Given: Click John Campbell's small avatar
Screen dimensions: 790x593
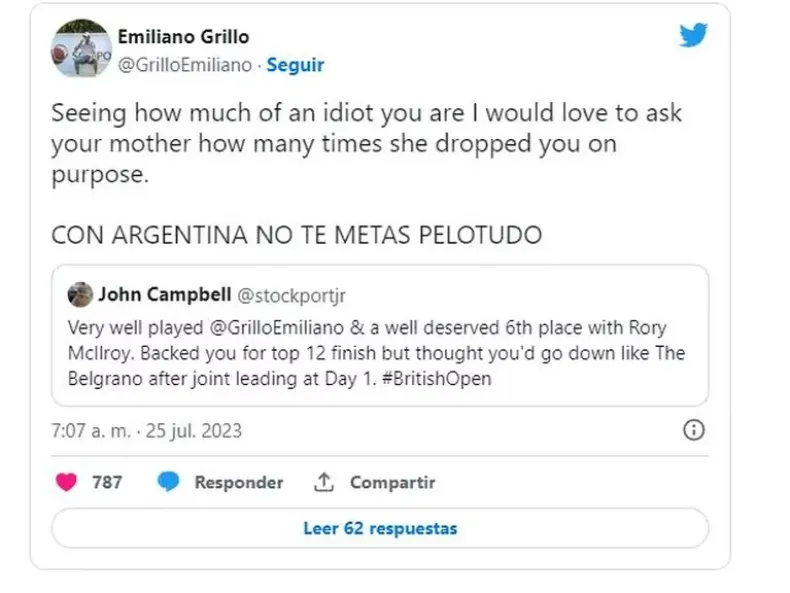Looking at the screenshot, I should point(79,295).
